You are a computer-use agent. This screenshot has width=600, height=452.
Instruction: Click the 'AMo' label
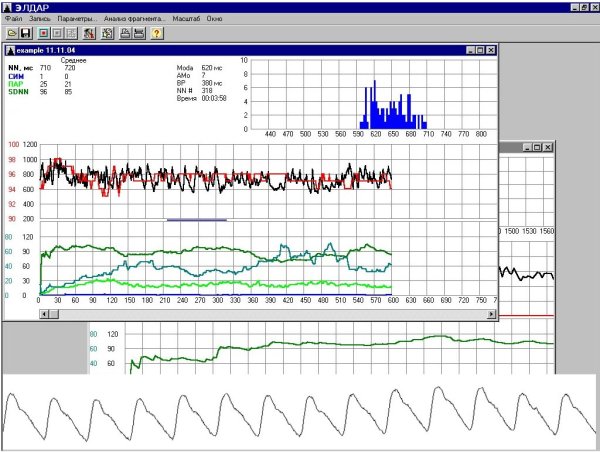(183, 75)
